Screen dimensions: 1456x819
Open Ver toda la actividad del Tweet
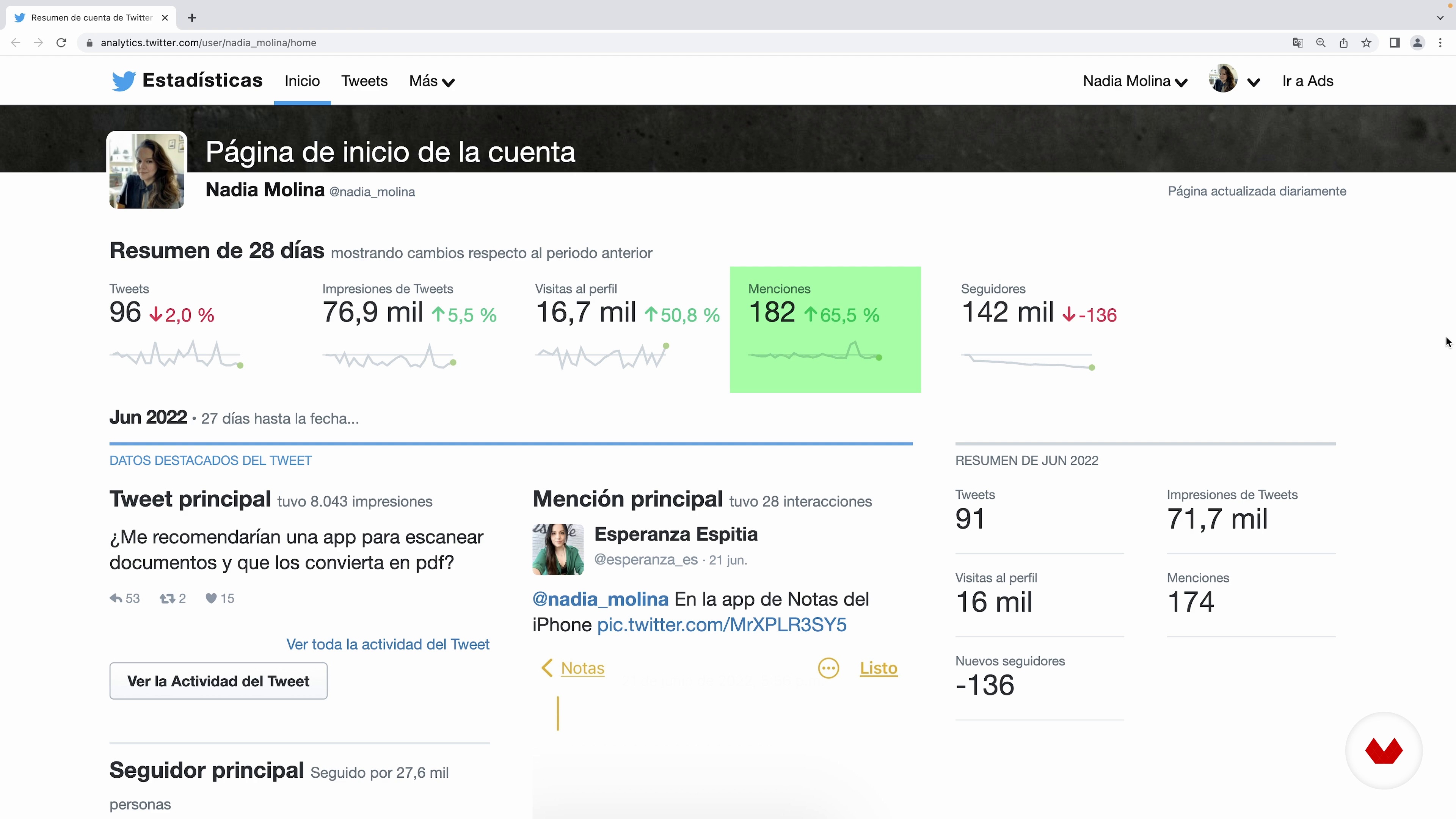pyautogui.click(x=388, y=644)
